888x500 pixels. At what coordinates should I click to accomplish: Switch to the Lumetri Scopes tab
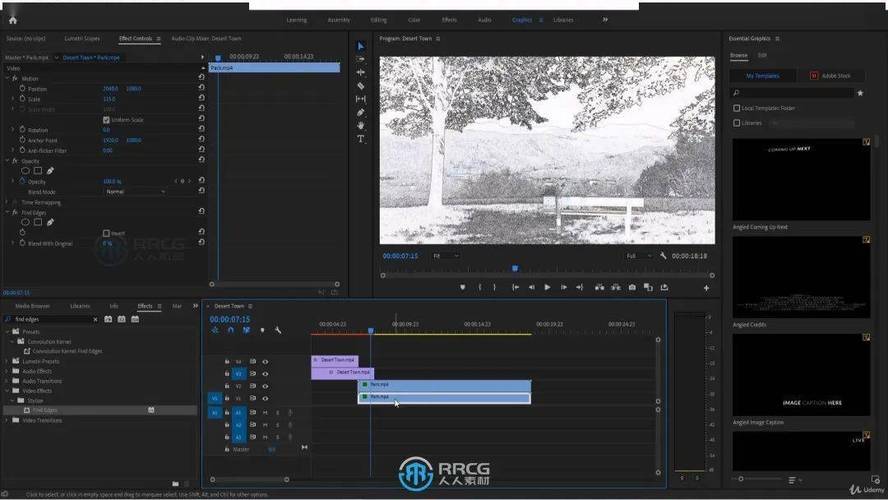point(81,38)
